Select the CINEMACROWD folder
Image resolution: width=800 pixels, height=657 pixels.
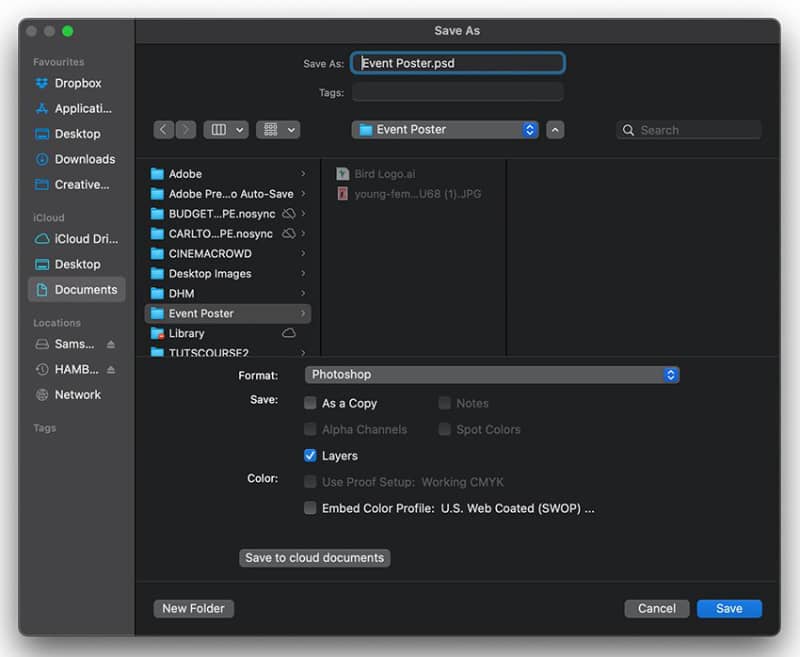tap(228, 254)
